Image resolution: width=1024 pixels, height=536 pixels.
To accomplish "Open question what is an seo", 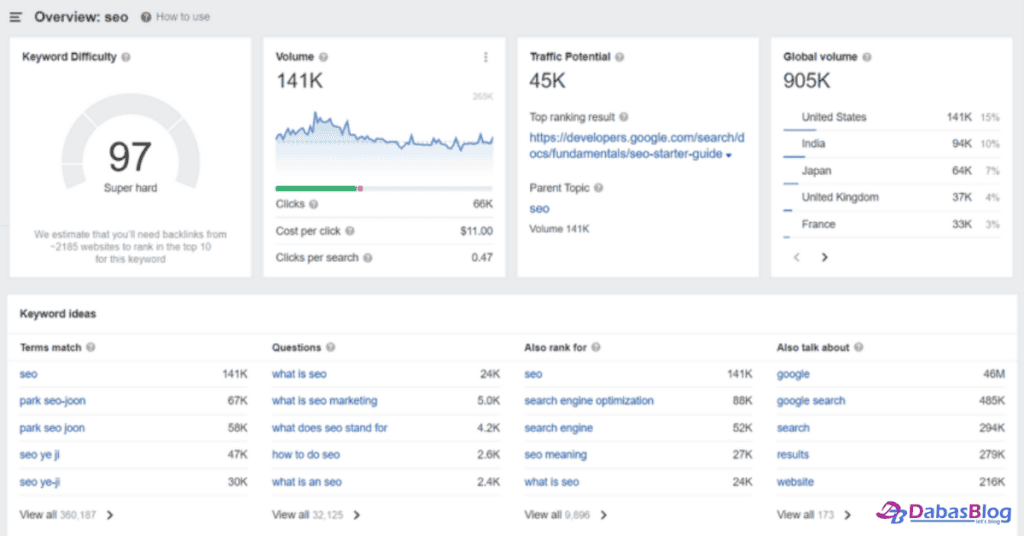I will 307,482.
